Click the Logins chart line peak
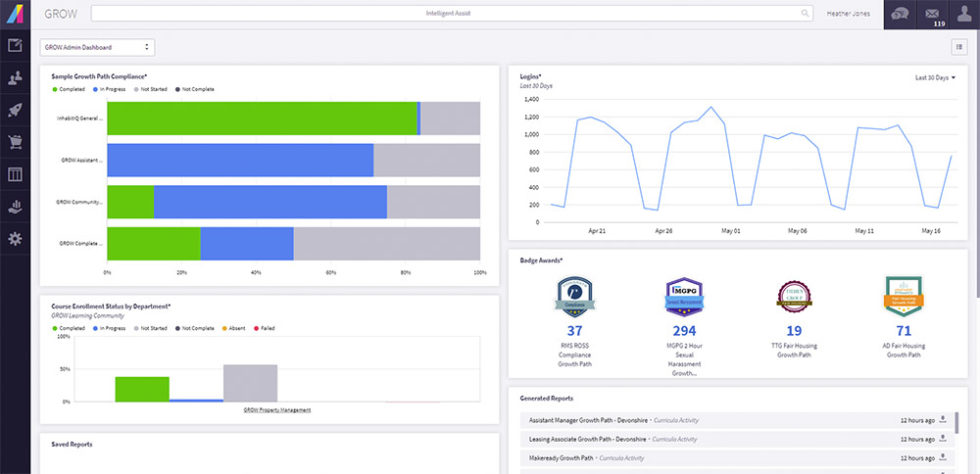Viewport: 980px width, 474px height. click(x=711, y=107)
